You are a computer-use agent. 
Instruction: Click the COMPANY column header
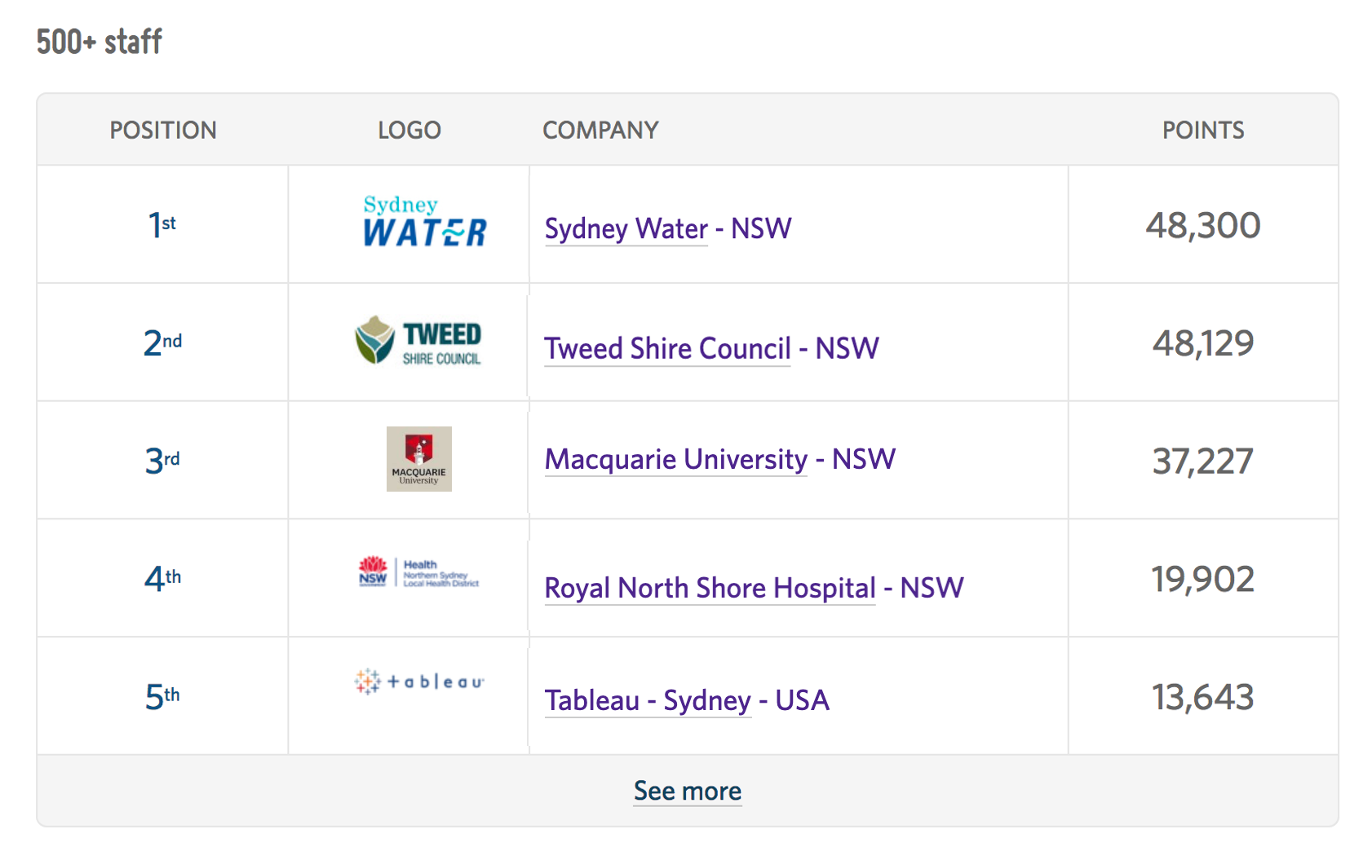[600, 130]
